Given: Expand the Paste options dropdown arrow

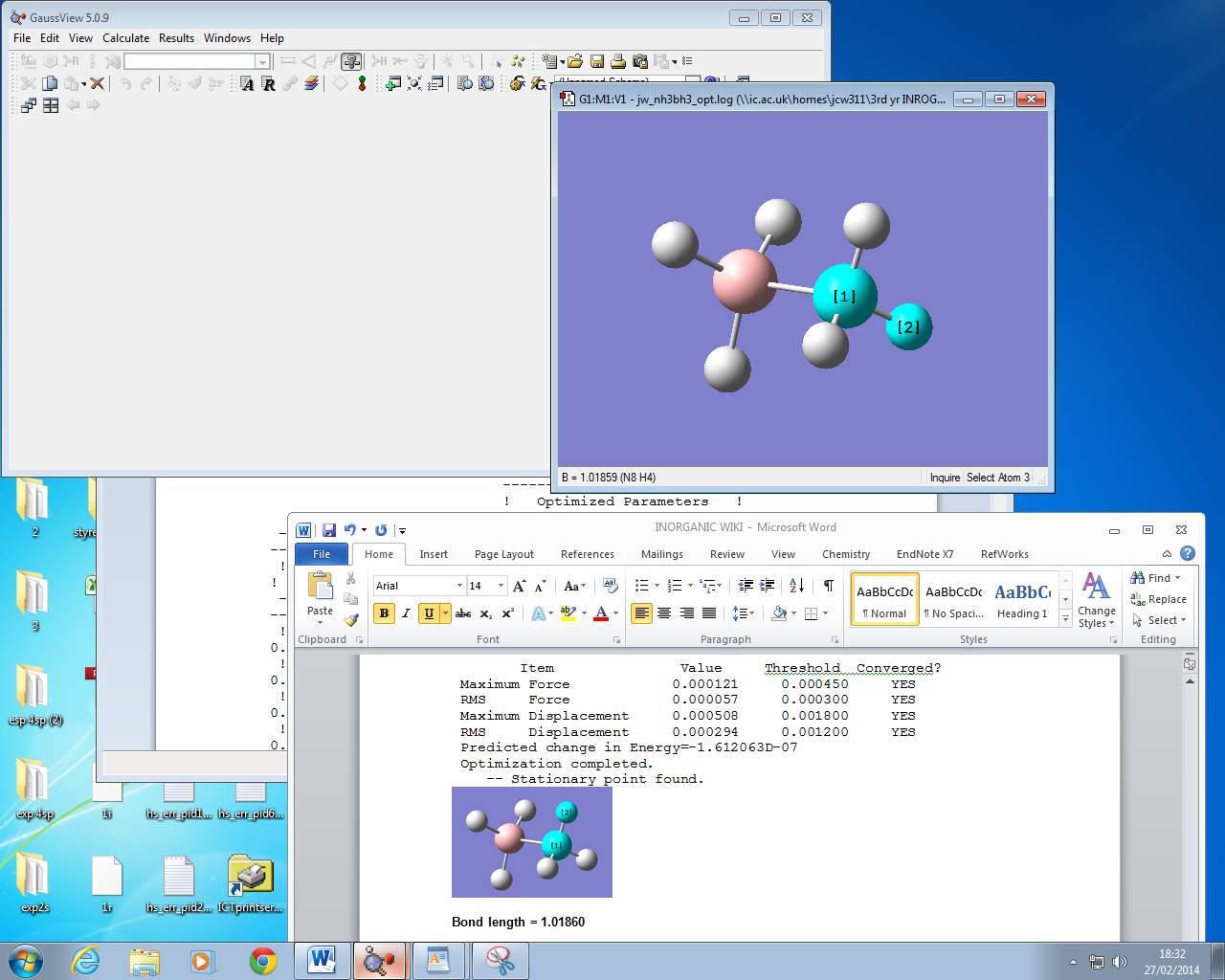Looking at the screenshot, I should [x=321, y=622].
